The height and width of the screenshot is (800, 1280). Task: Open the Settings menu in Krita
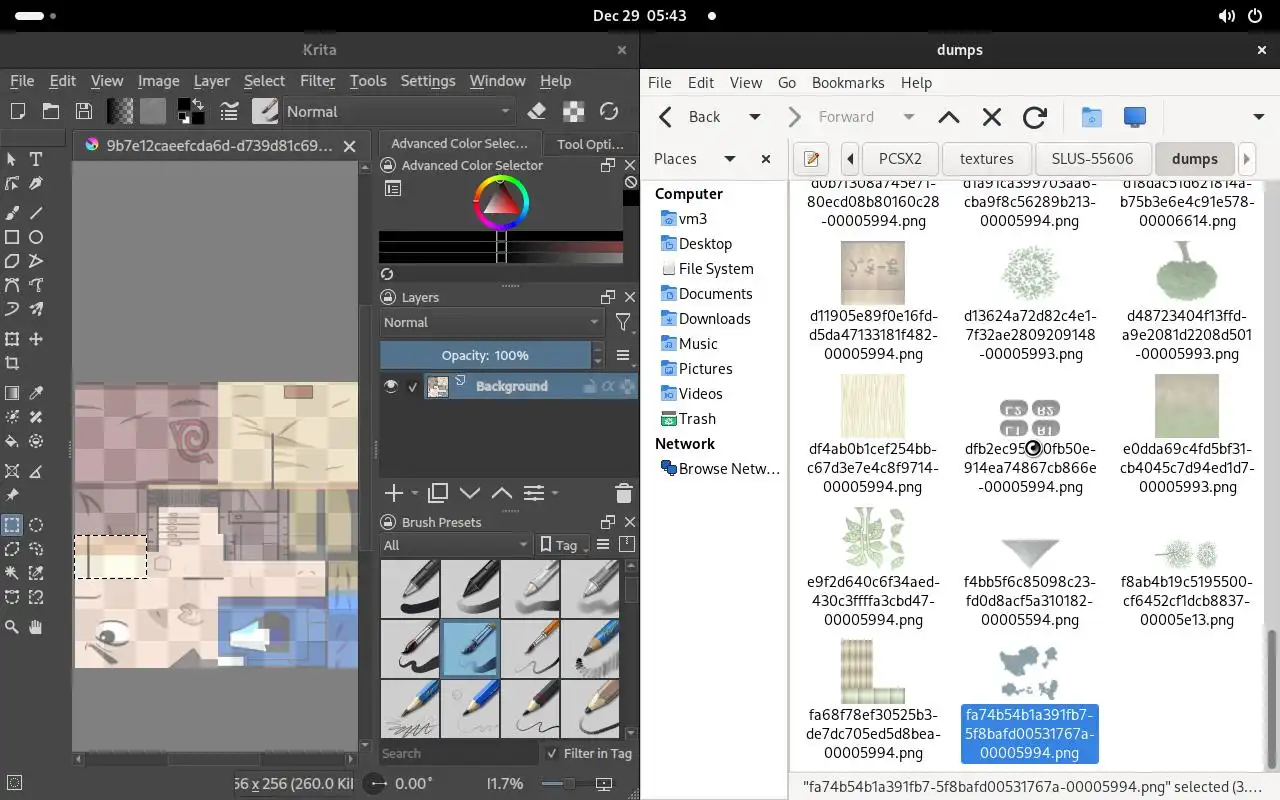coord(428,81)
